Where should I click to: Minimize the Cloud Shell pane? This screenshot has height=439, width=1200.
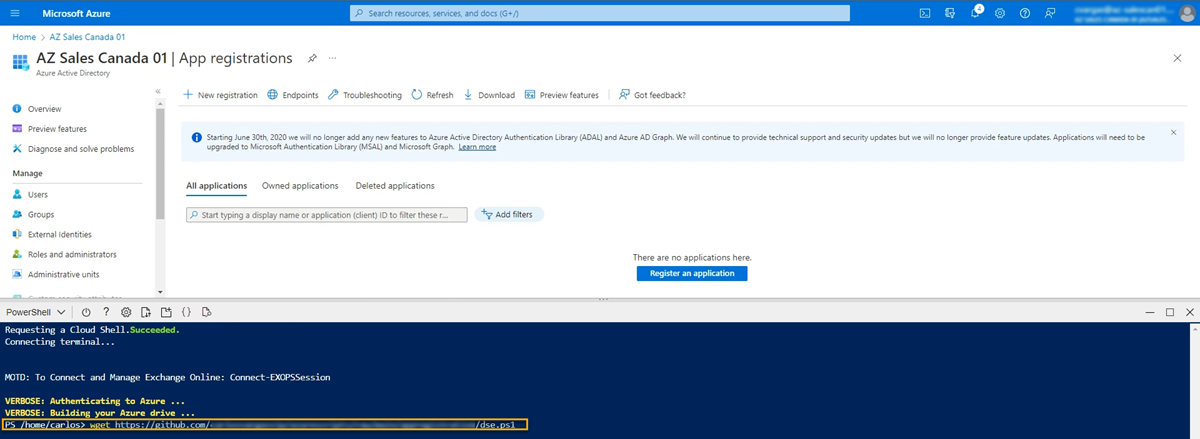(x=1150, y=312)
